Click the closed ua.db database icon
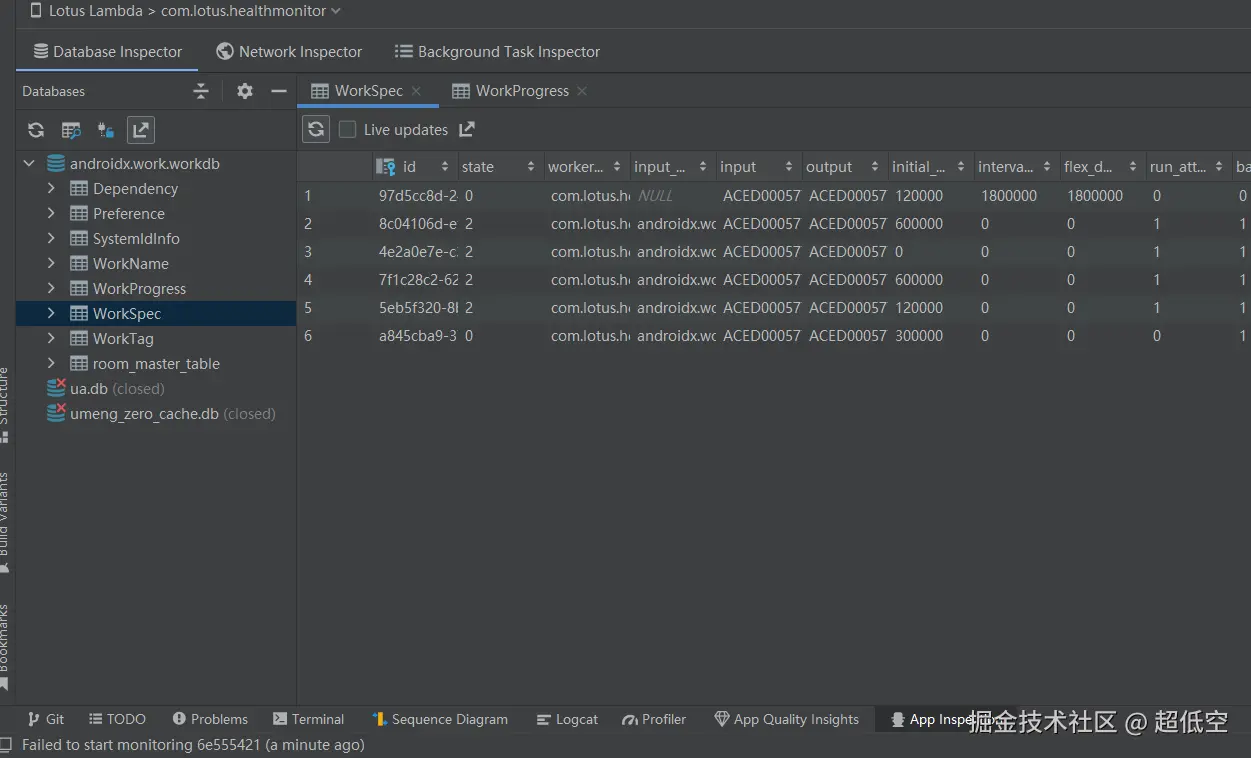 (x=57, y=389)
